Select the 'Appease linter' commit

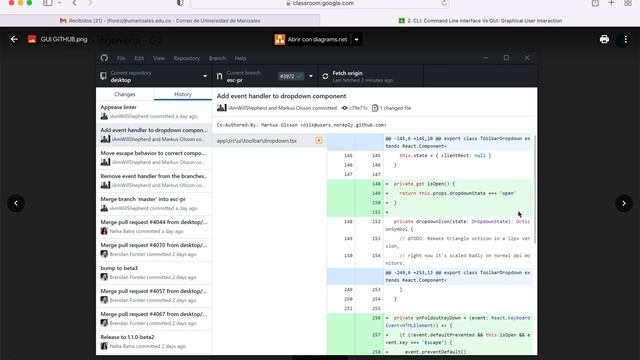click(x=154, y=111)
